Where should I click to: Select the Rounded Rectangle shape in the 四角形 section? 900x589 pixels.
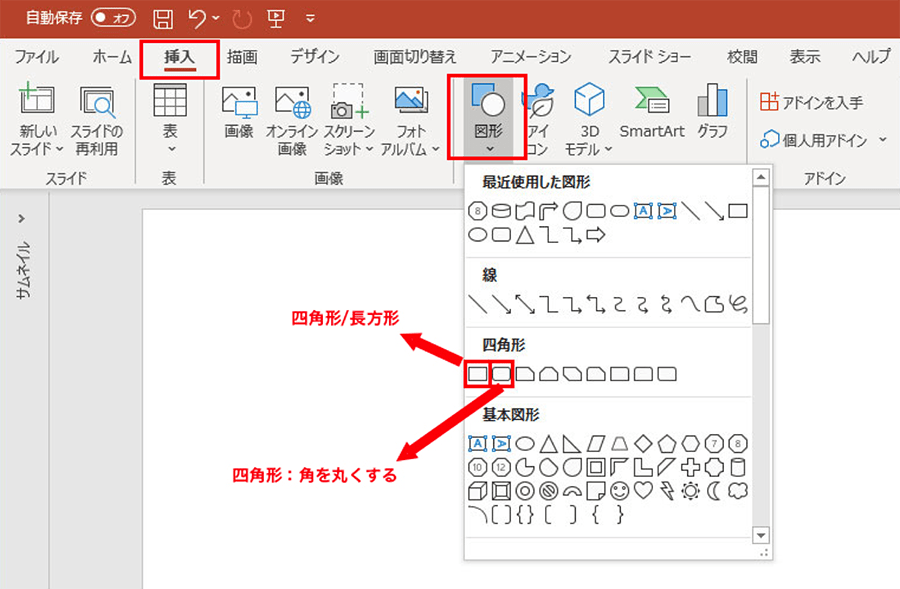pos(501,374)
